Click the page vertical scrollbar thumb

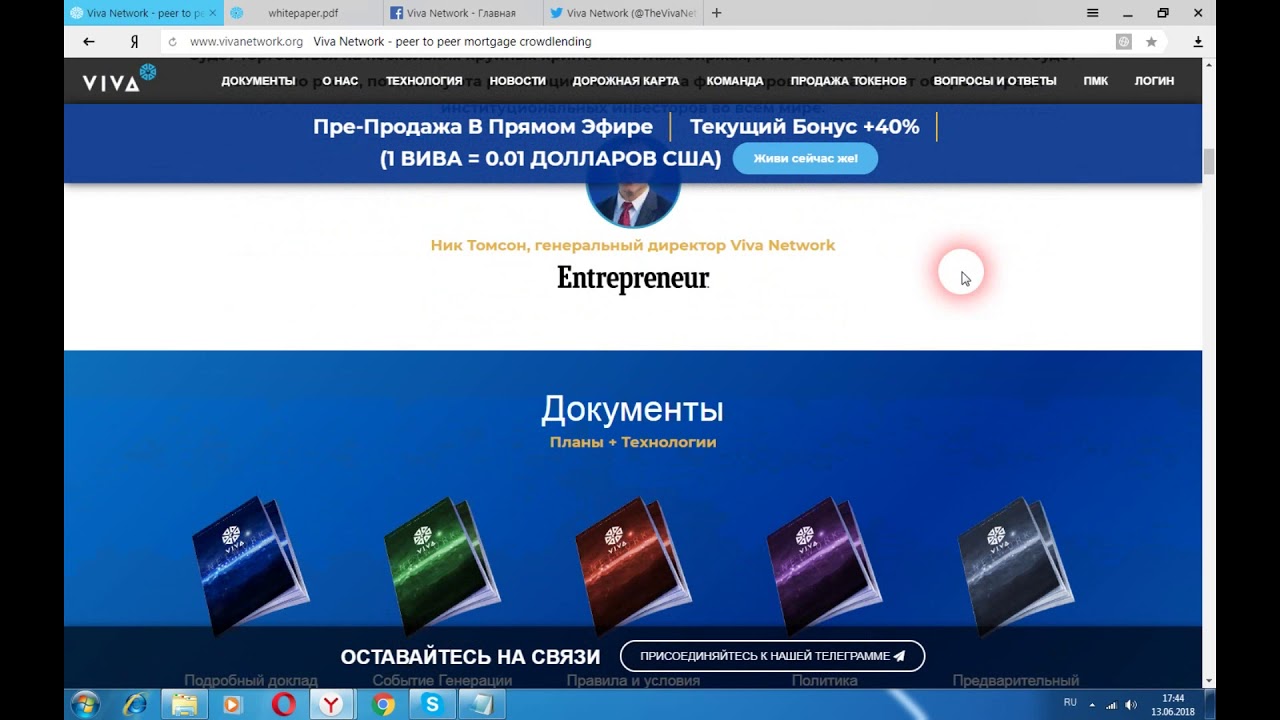point(1209,161)
